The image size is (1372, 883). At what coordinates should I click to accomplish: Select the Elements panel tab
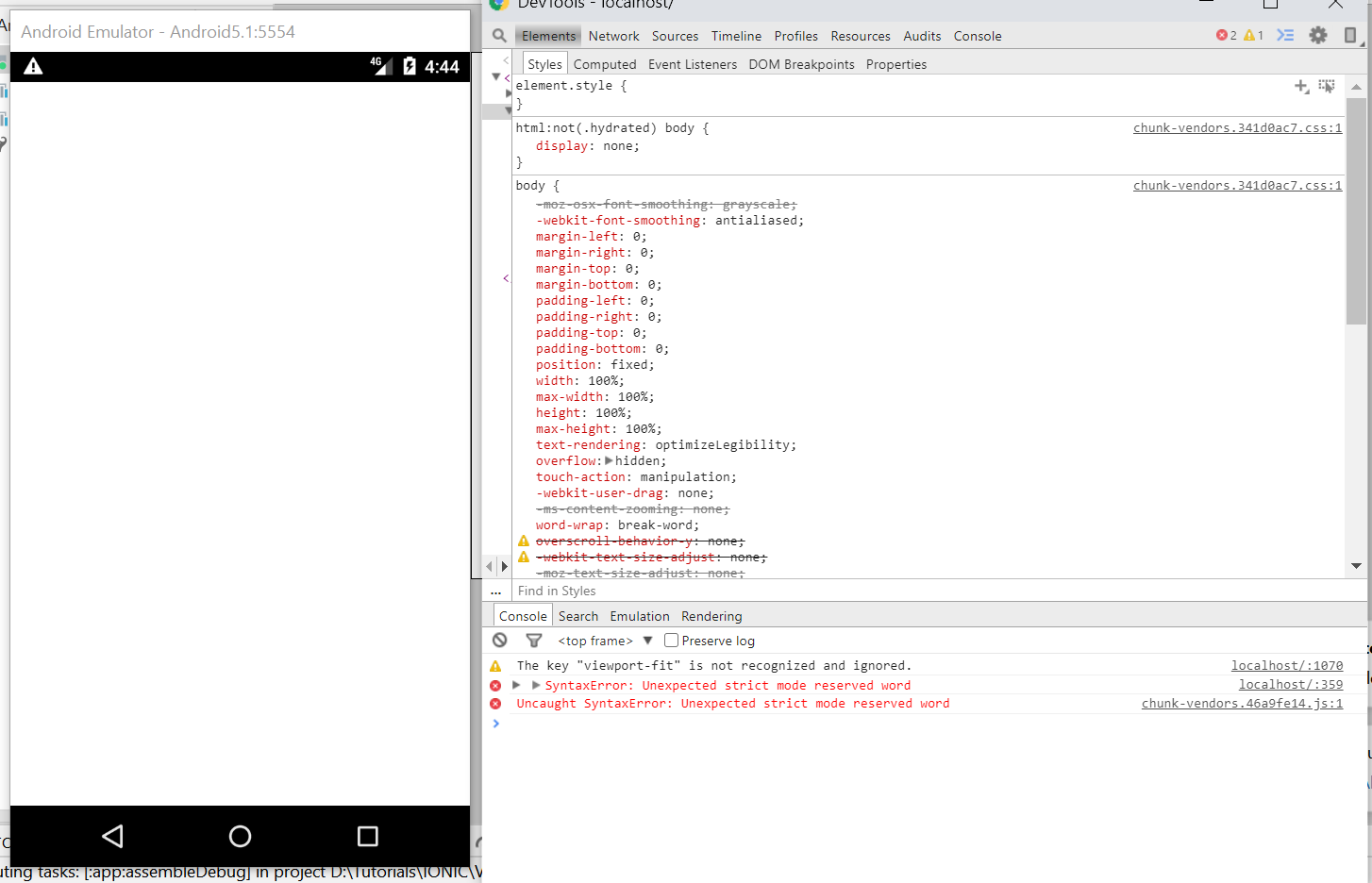pos(548,36)
